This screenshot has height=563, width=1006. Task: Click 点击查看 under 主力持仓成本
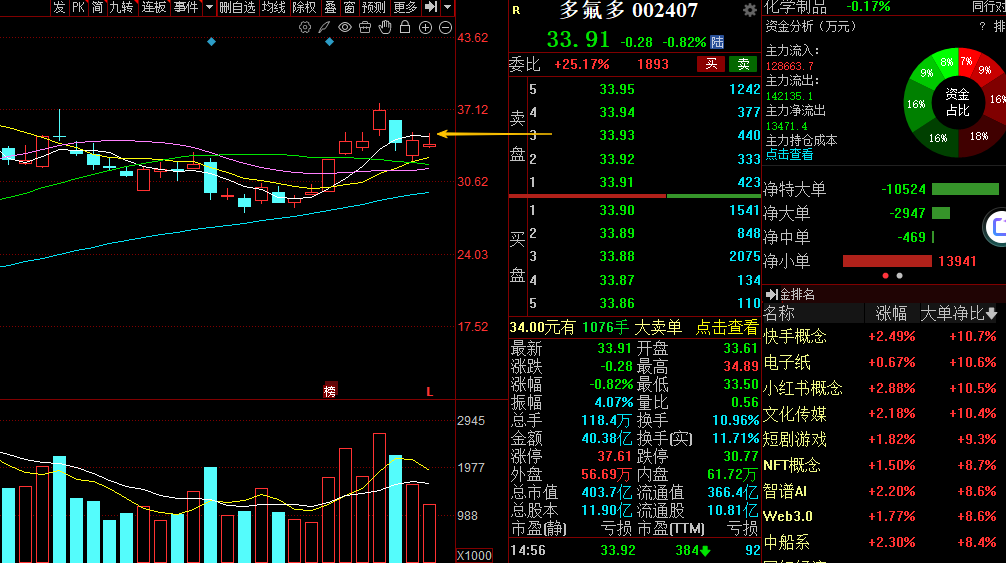(x=789, y=155)
